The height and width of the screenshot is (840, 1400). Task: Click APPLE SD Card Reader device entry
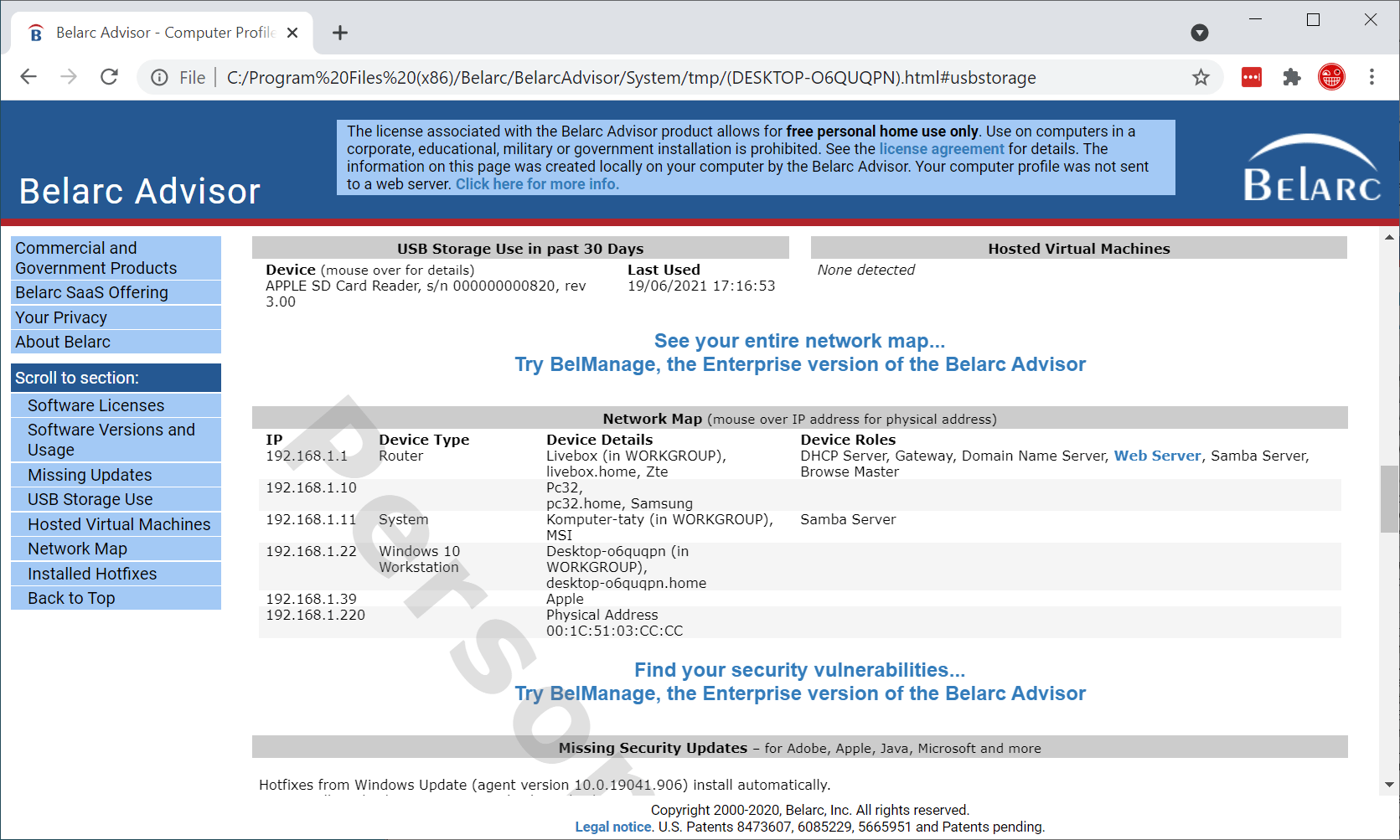pos(426,293)
